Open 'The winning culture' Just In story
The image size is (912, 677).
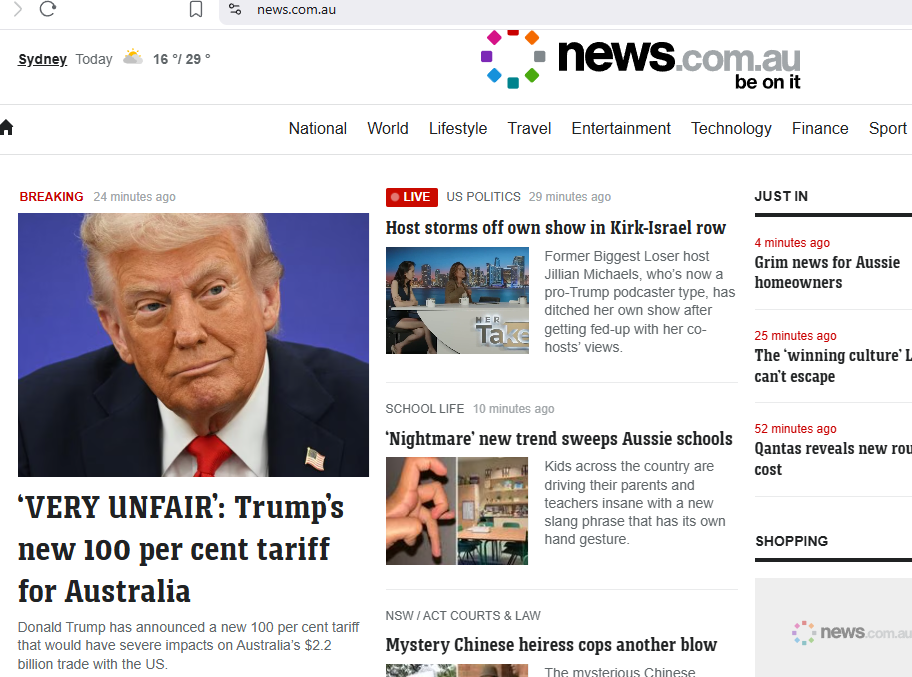coord(833,365)
